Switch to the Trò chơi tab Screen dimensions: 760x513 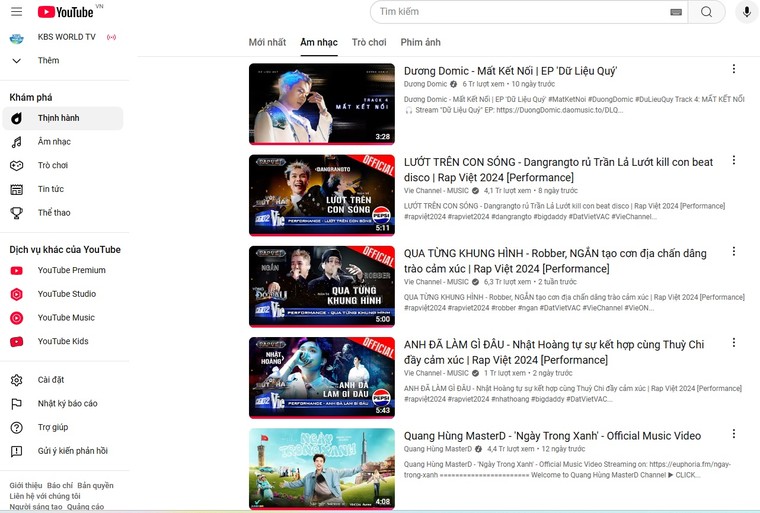pyautogui.click(x=369, y=43)
